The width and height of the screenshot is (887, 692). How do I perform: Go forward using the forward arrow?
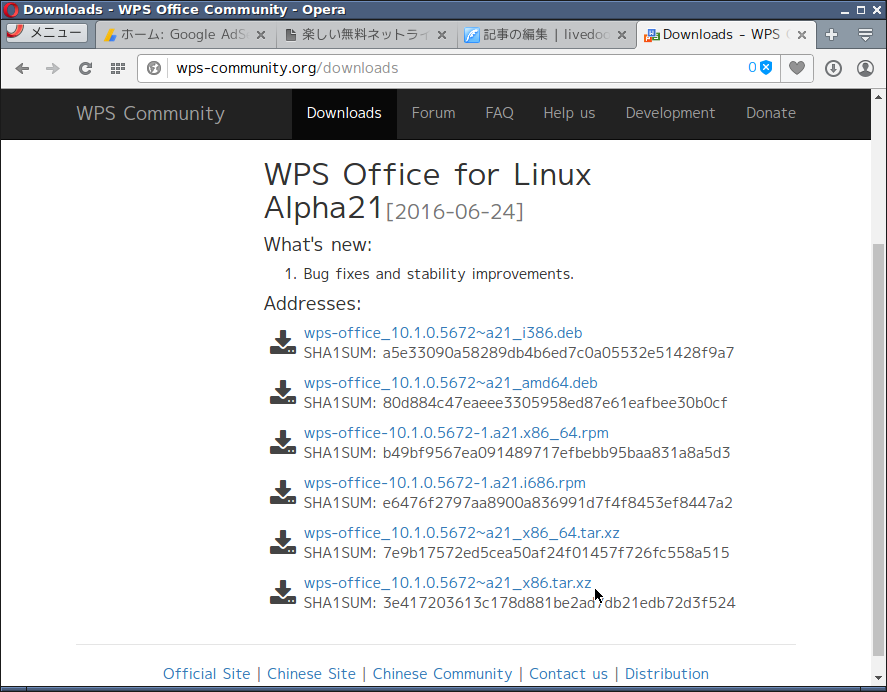(x=53, y=68)
